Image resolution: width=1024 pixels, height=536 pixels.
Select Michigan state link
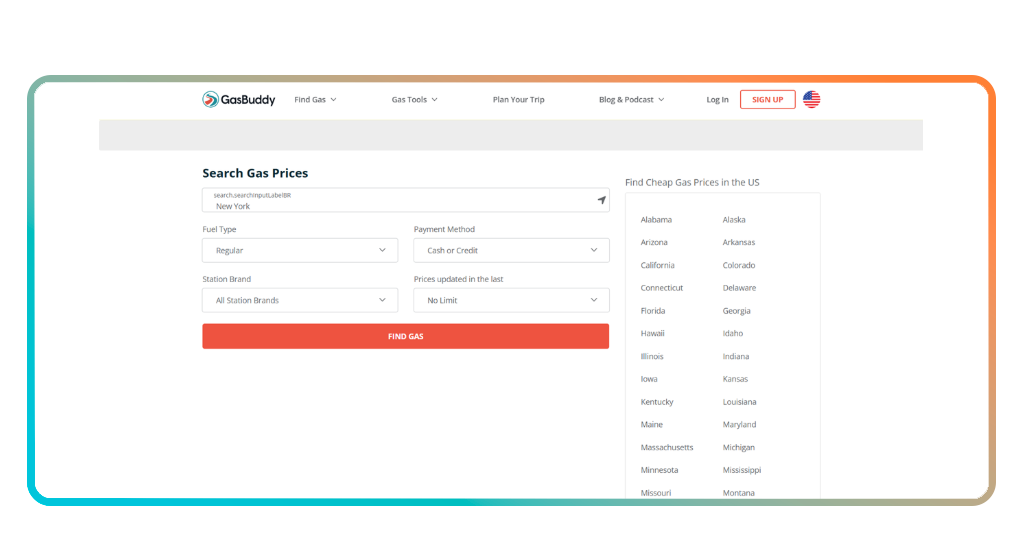click(738, 447)
